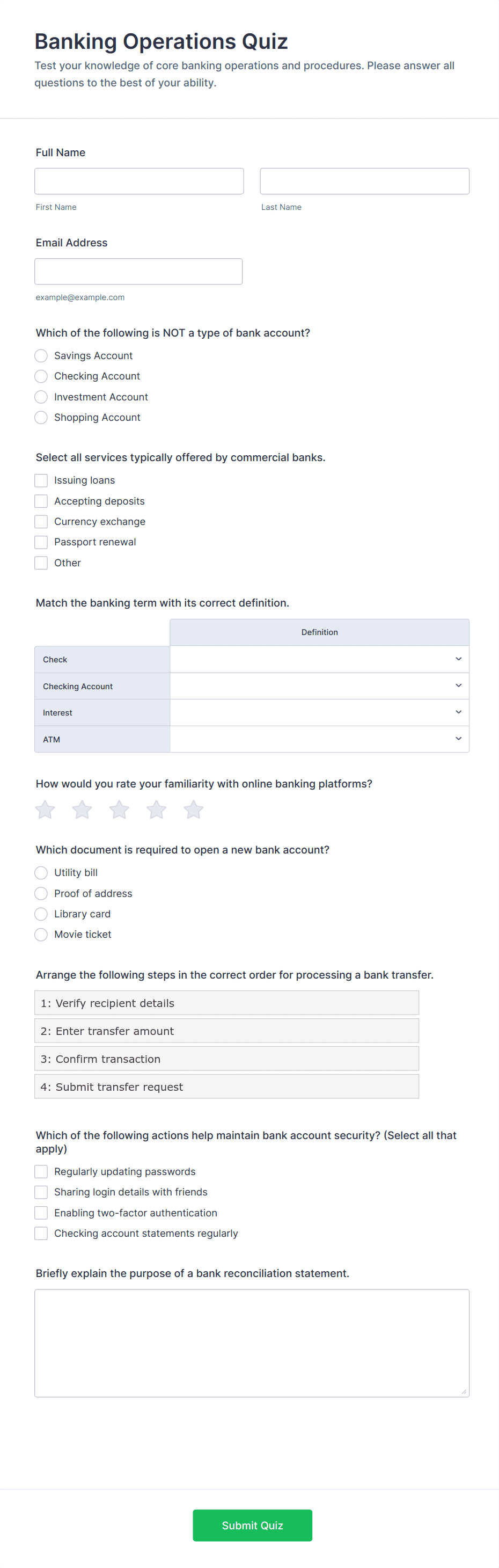The height and width of the screenshot is (1568, 499).
Task: Tick 'Checking account statements regularly'
Action: click(x=40, y=1233)
